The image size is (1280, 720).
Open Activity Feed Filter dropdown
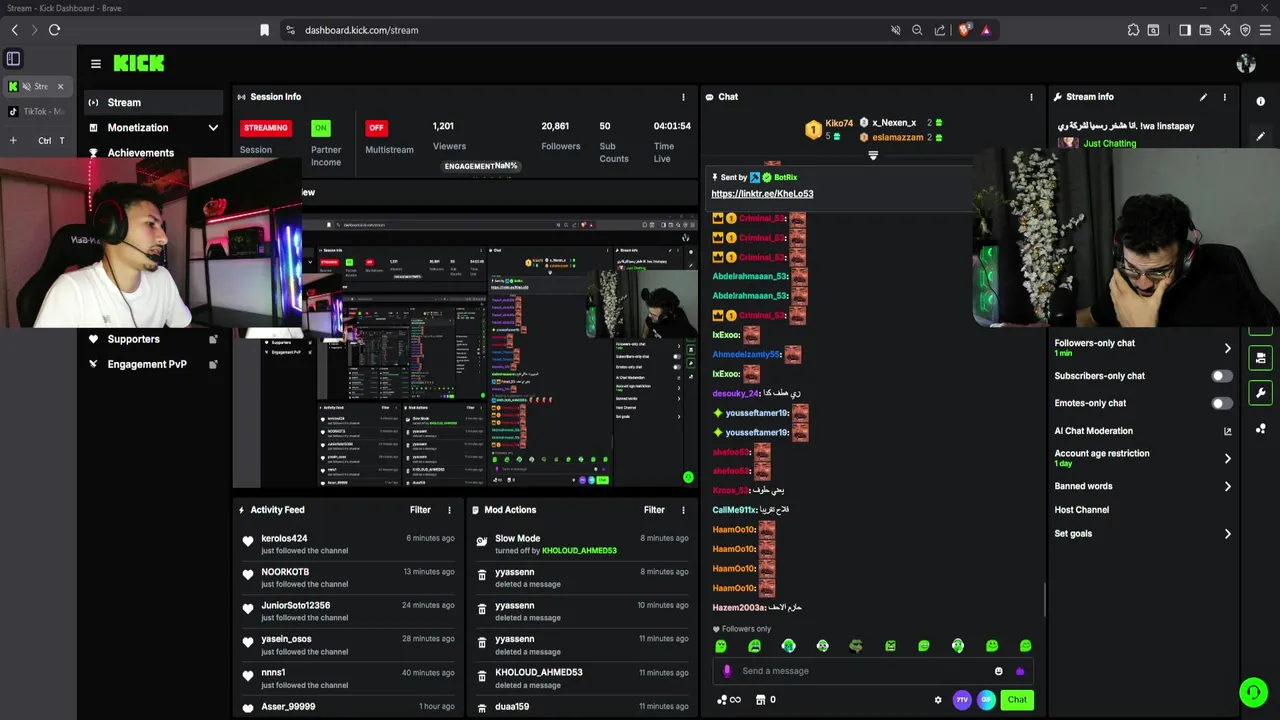coord(420,510)
